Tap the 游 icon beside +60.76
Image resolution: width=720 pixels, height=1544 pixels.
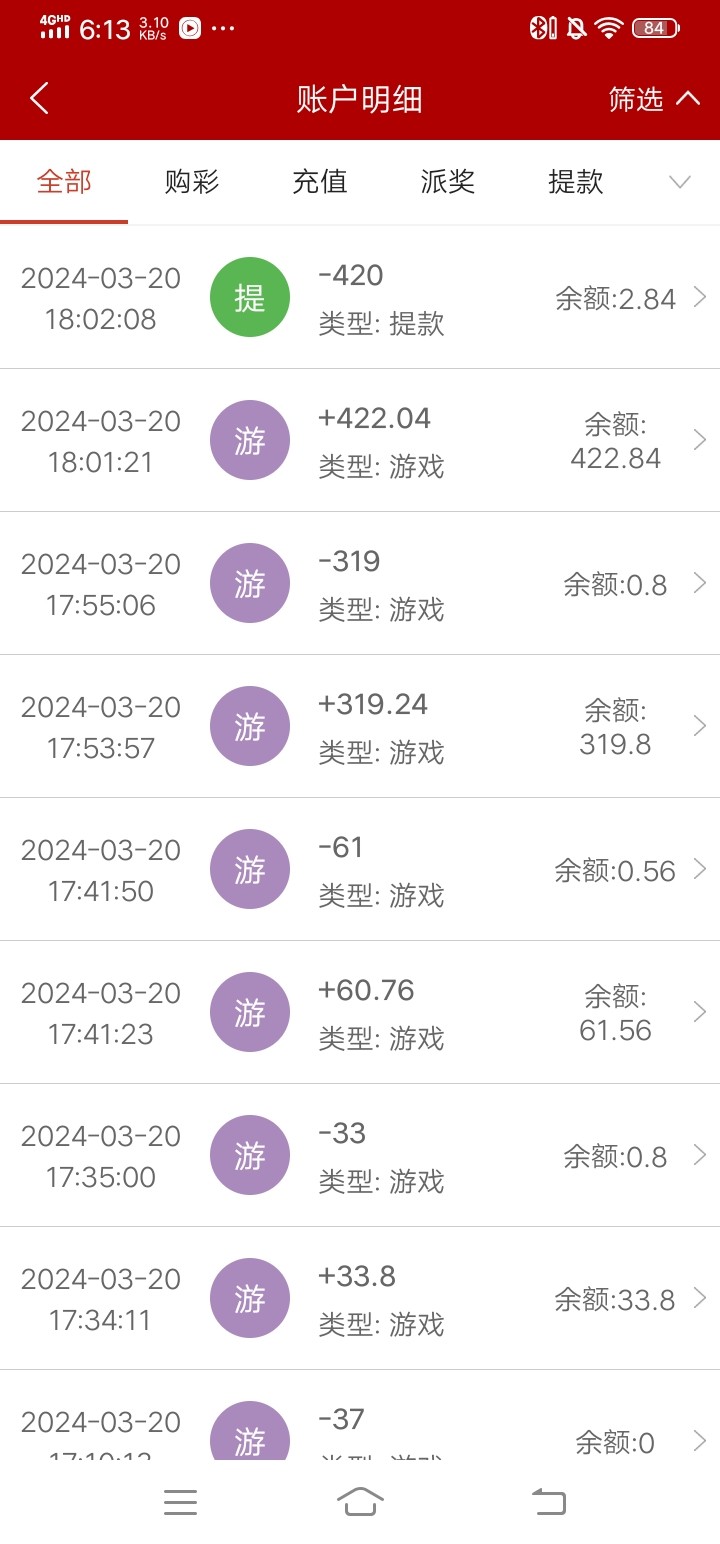(x=250, y=1012)
